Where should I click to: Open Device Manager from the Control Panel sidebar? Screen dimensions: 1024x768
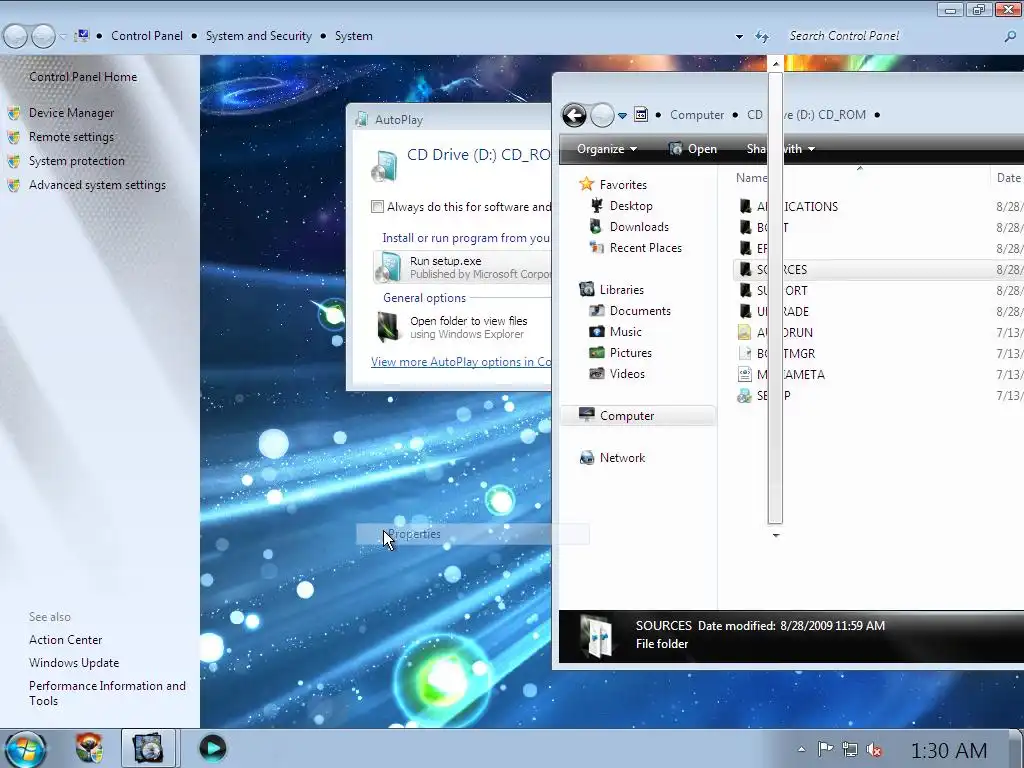tap(71, 113)
